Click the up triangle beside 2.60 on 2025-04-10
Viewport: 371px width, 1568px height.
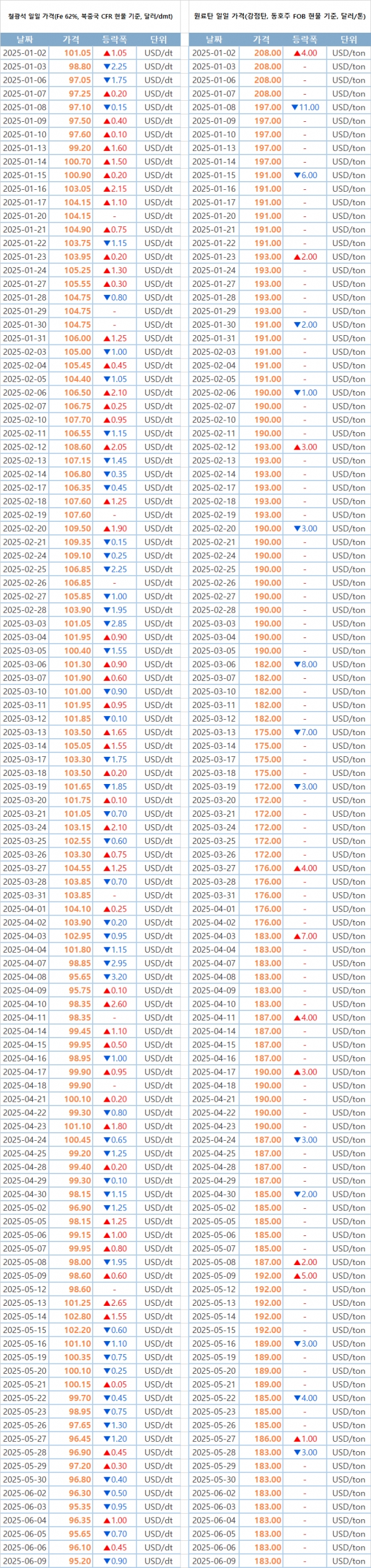coord(106,1004)
